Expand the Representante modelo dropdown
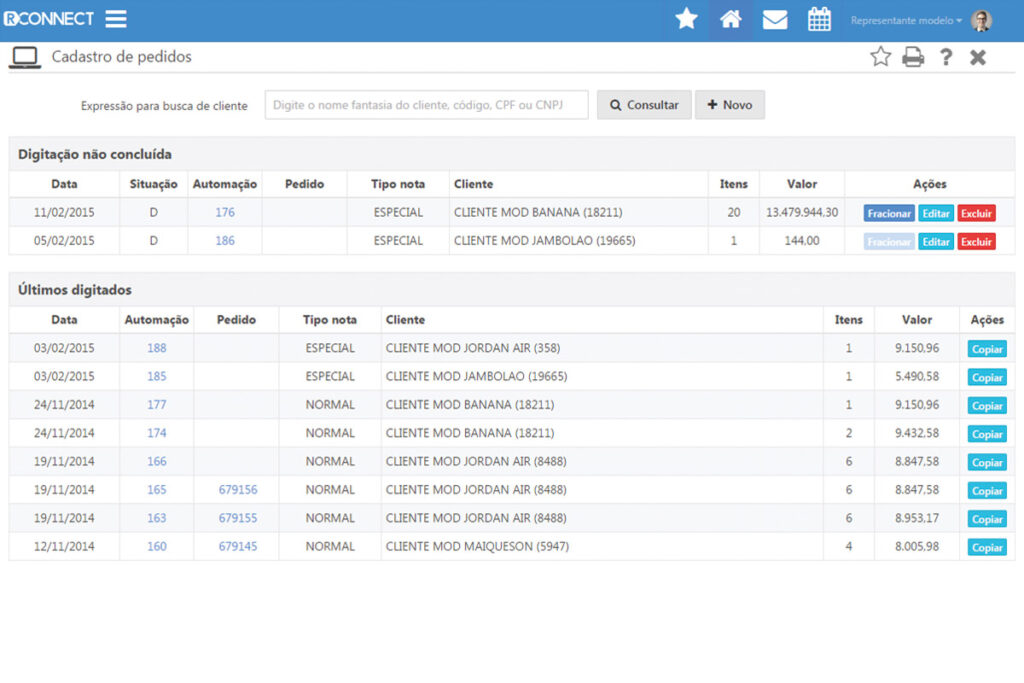1024x683 pixels. pos(906,20)
